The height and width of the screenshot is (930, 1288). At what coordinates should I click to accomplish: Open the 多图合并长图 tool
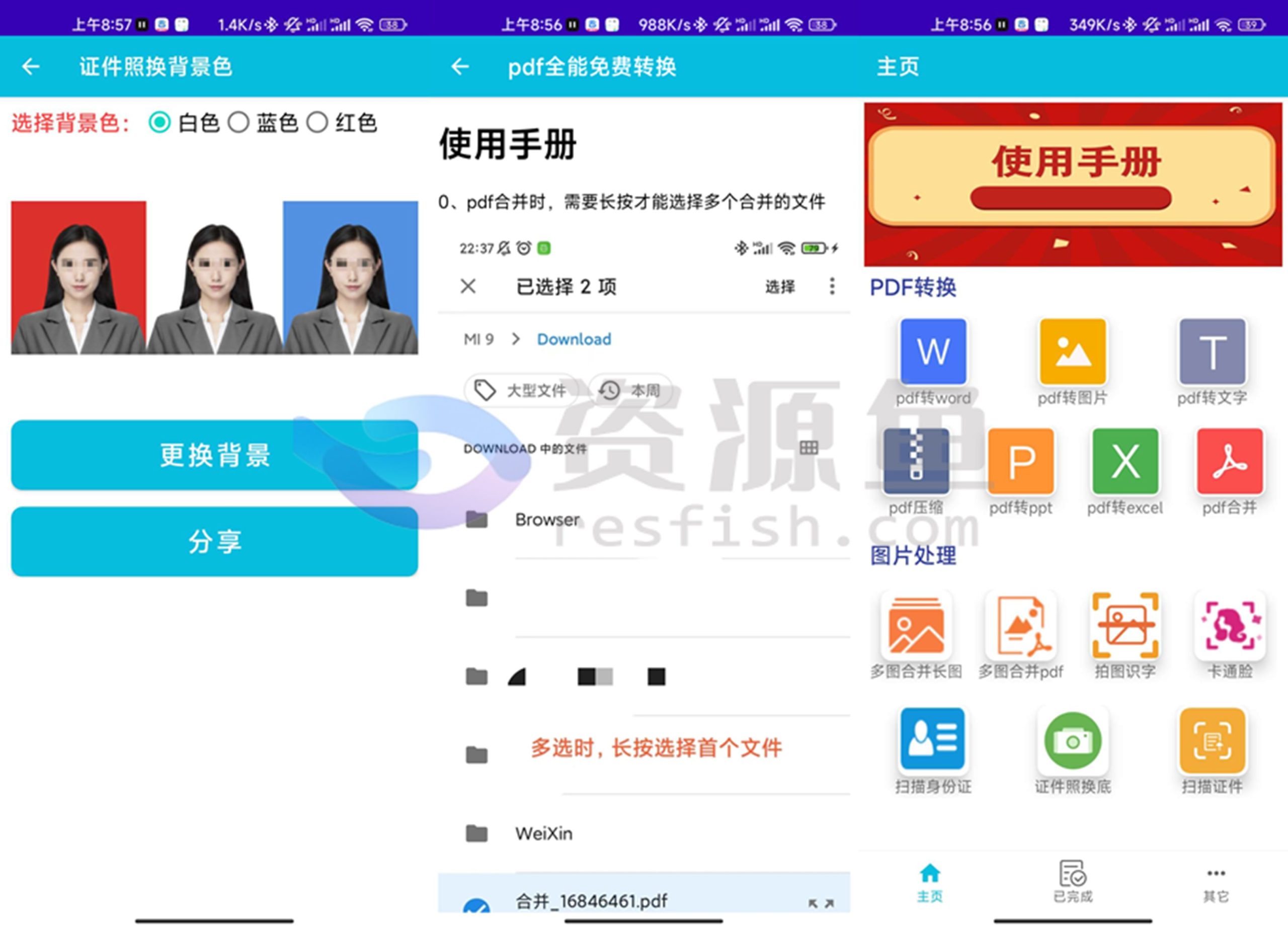(x=916, y=625)
